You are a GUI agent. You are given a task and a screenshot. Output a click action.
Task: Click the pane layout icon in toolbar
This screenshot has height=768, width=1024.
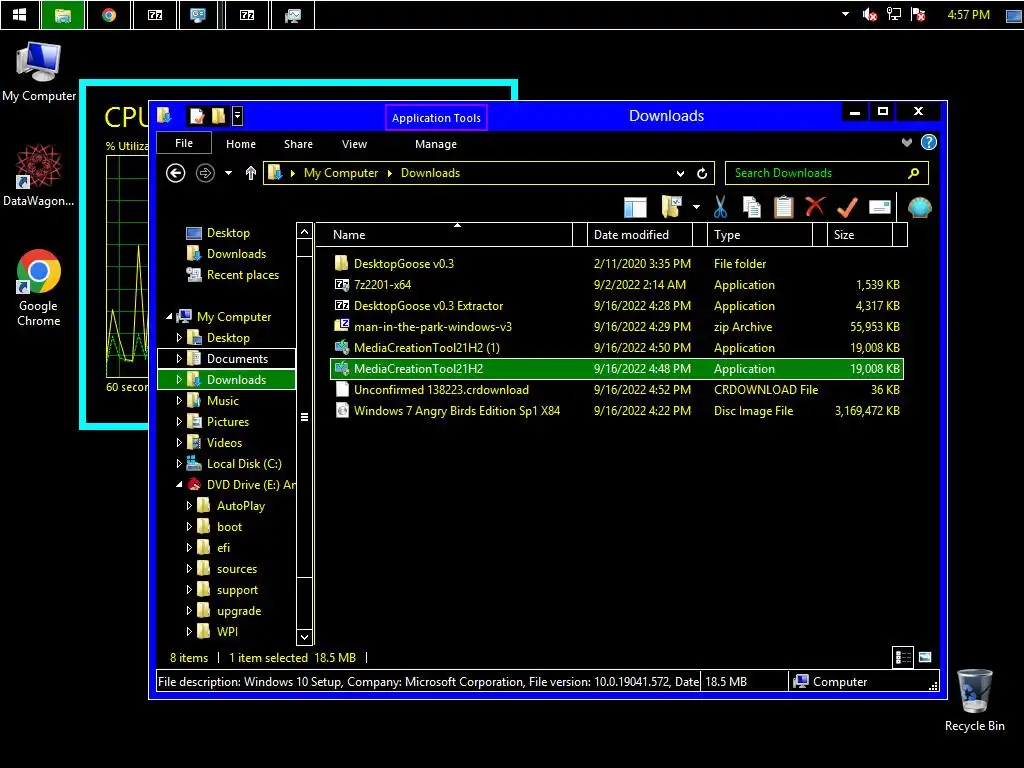tap(635, 207)
